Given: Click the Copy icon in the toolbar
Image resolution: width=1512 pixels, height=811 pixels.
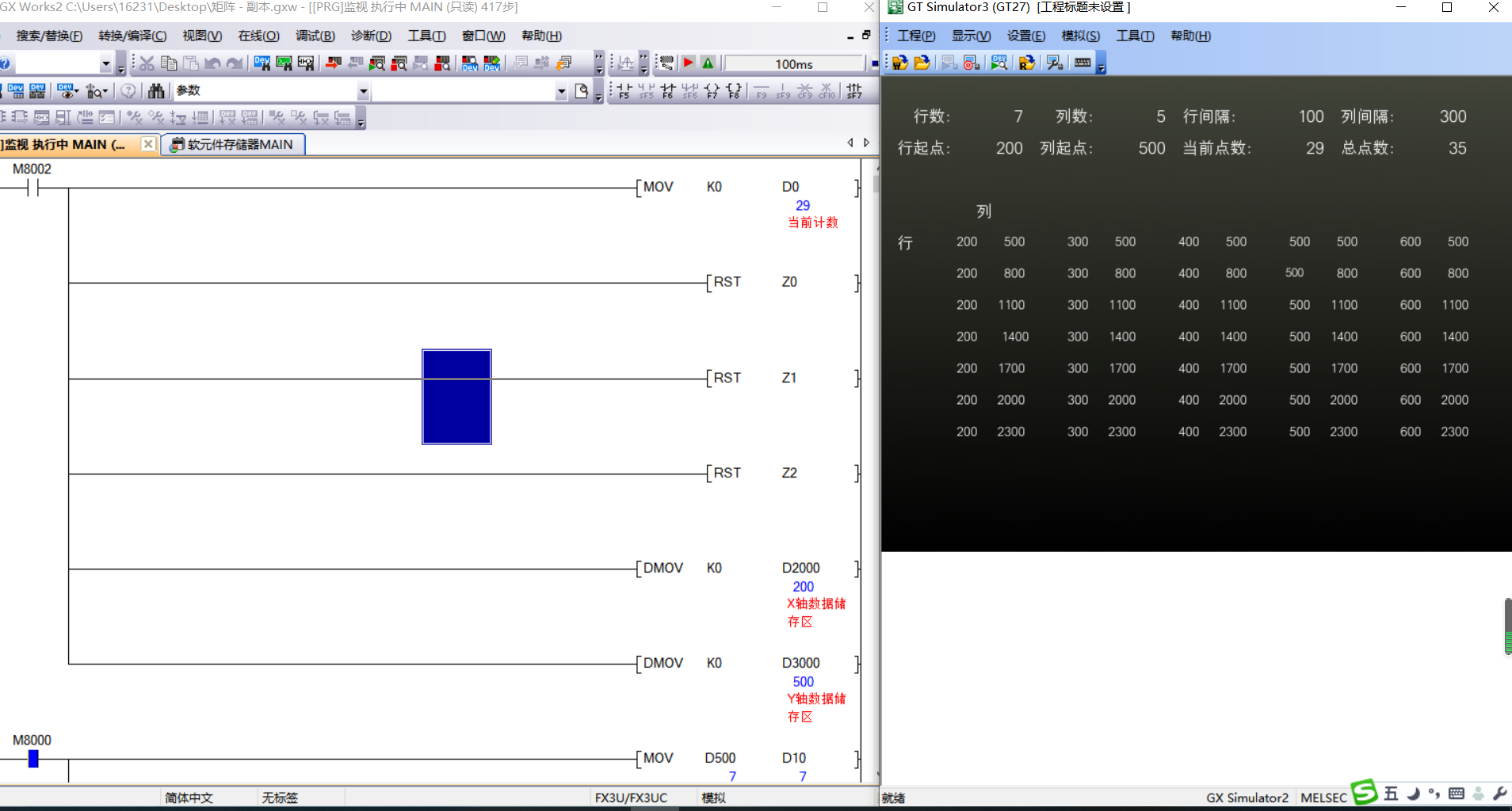Looking at the screenshot, I should (169, 63).
